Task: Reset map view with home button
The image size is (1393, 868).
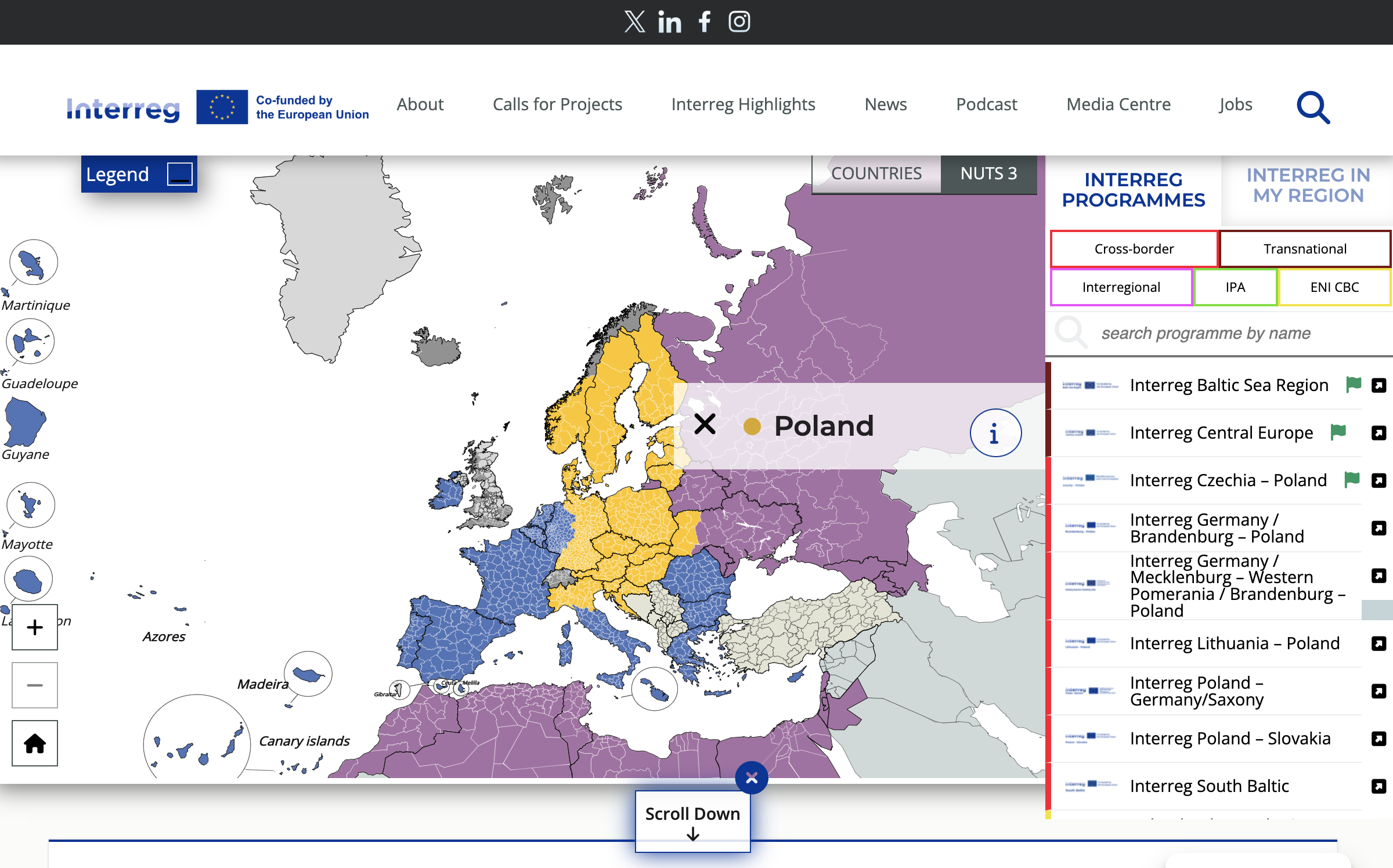Action: pyautogui.click(x=35, y=743)
